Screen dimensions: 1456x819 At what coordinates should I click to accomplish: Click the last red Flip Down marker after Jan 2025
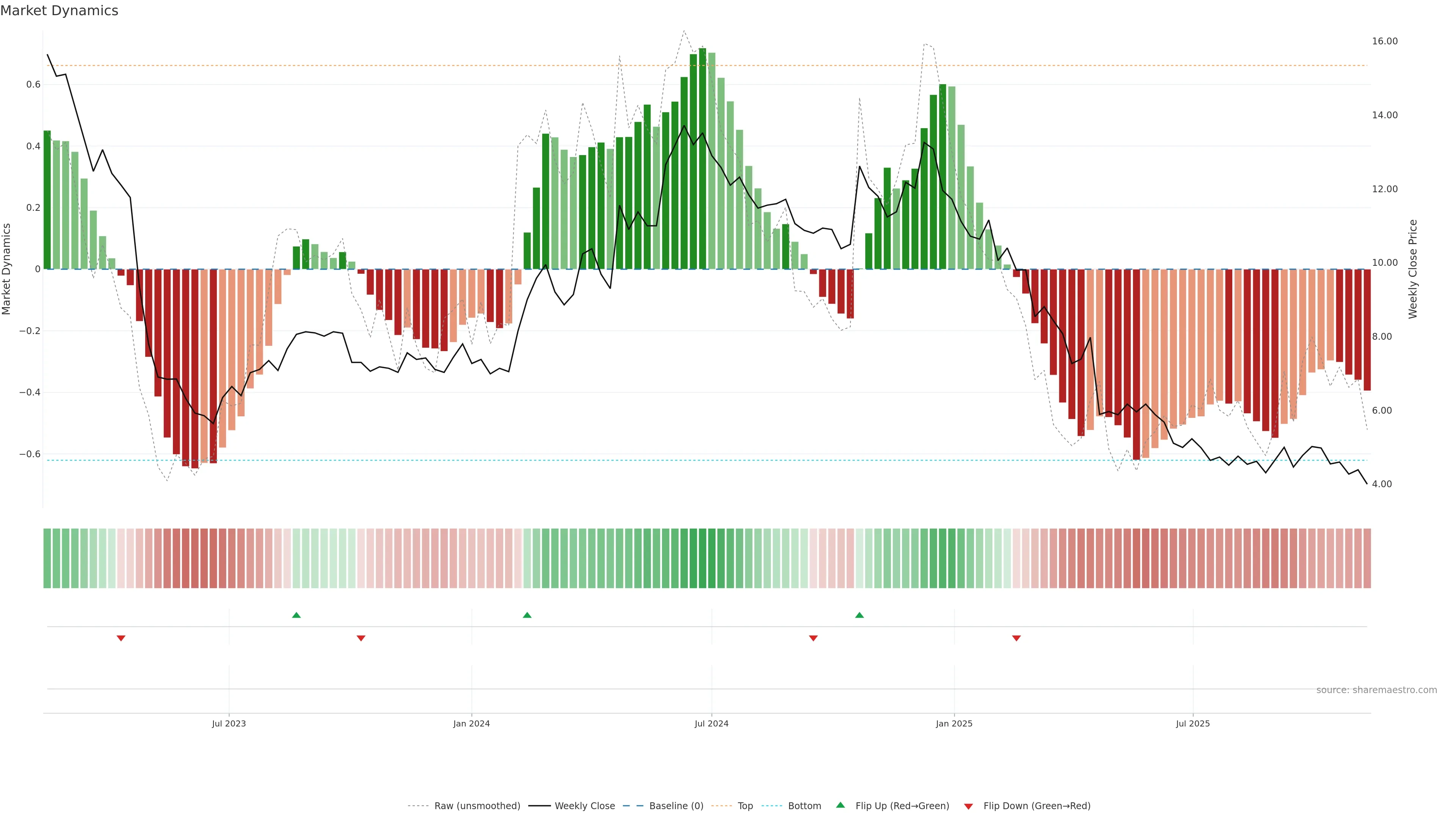(x=1016, y=638)
